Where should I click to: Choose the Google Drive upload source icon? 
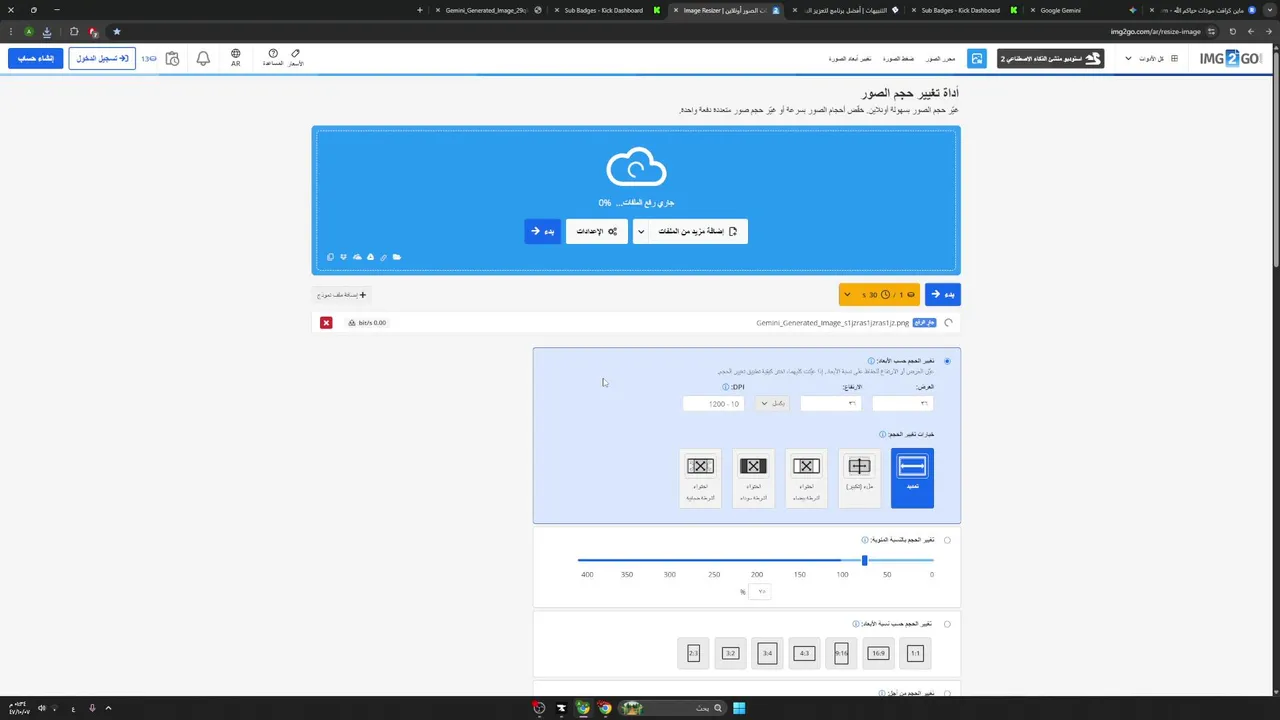pyautogui.click(x=370, y=257)
